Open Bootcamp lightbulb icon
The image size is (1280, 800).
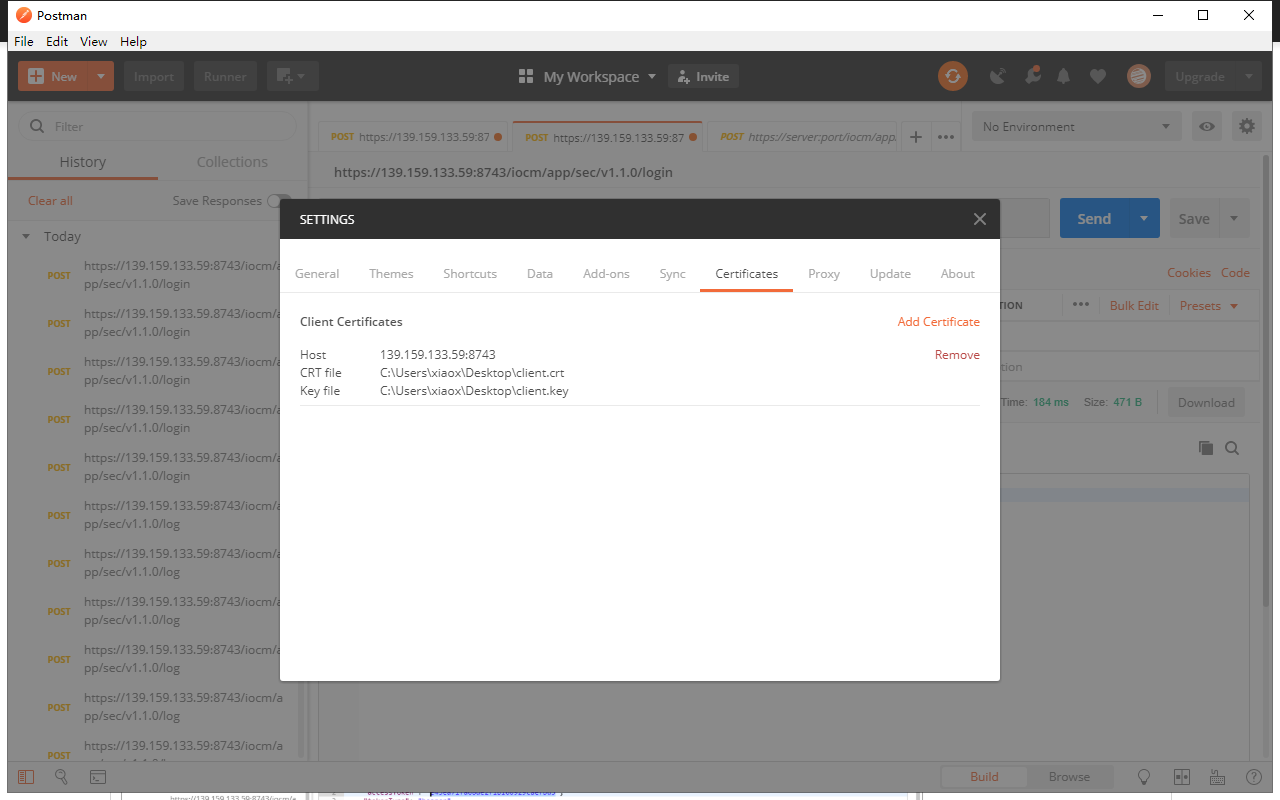click(1145, 776)
